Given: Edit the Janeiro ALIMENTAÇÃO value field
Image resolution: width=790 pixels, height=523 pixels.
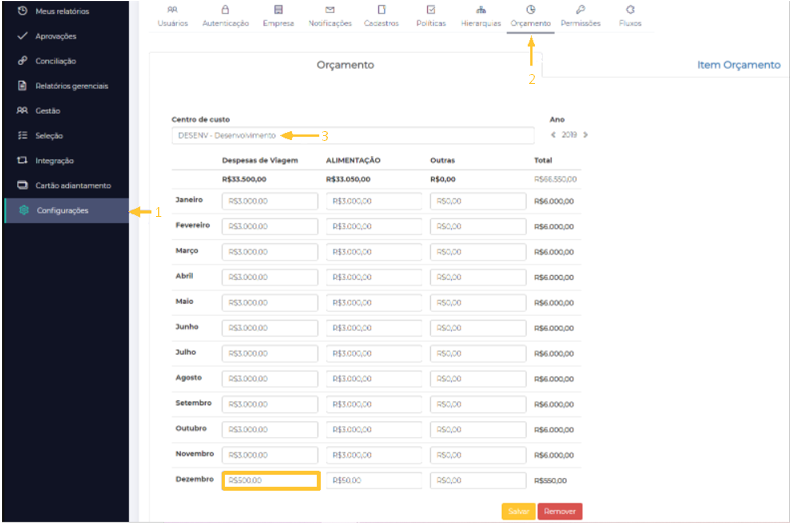Looking at the screenshot, I should point(374,201).
